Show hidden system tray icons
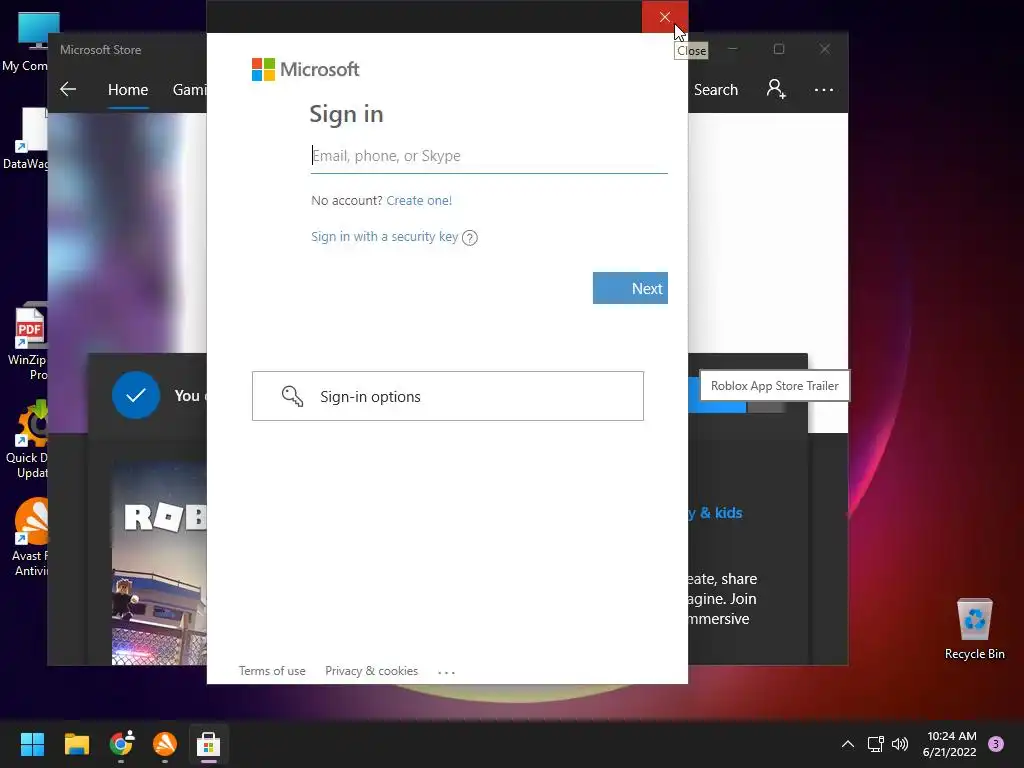 (x=848, y=744)
